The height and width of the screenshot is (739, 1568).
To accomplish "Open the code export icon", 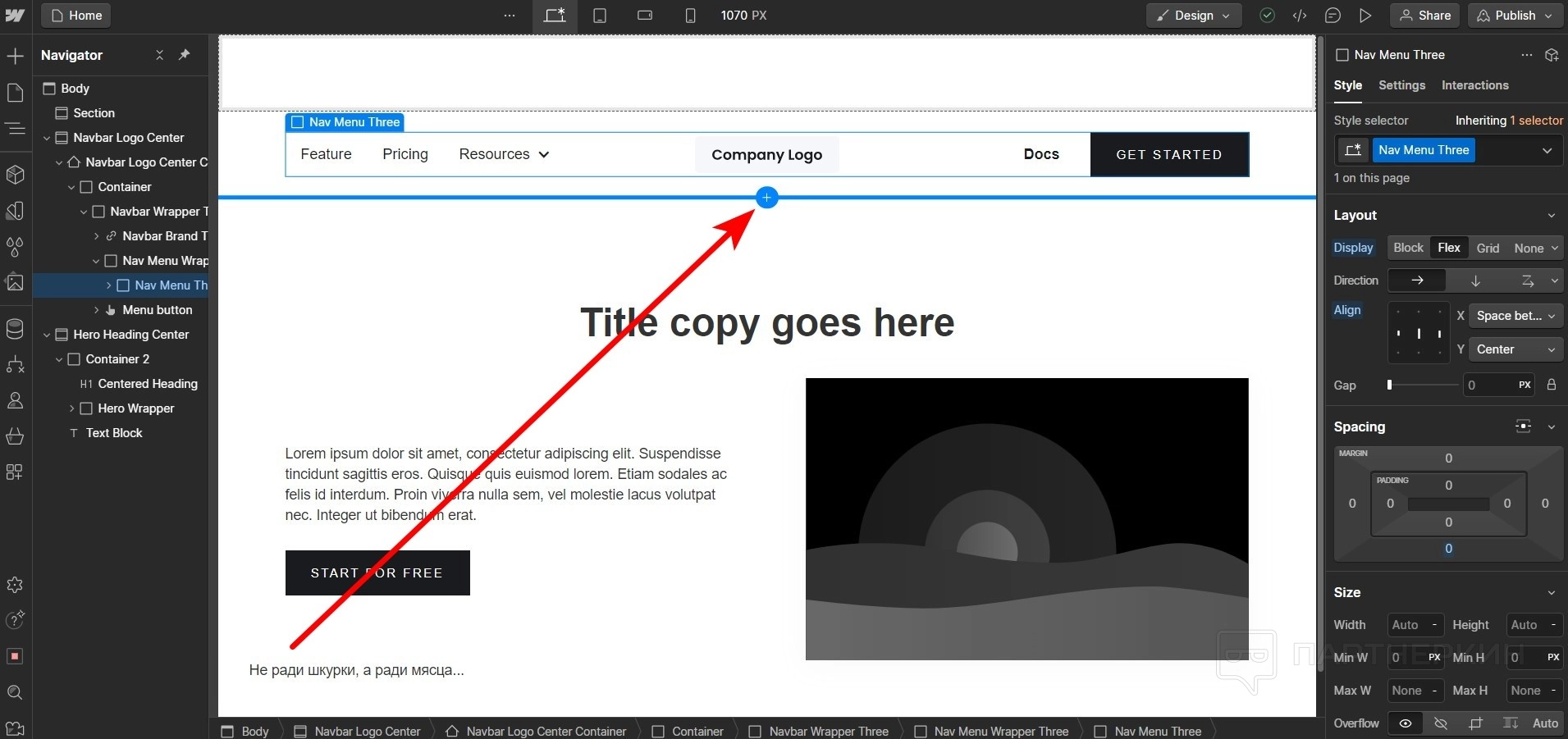I will click(x=1300, y=16).
